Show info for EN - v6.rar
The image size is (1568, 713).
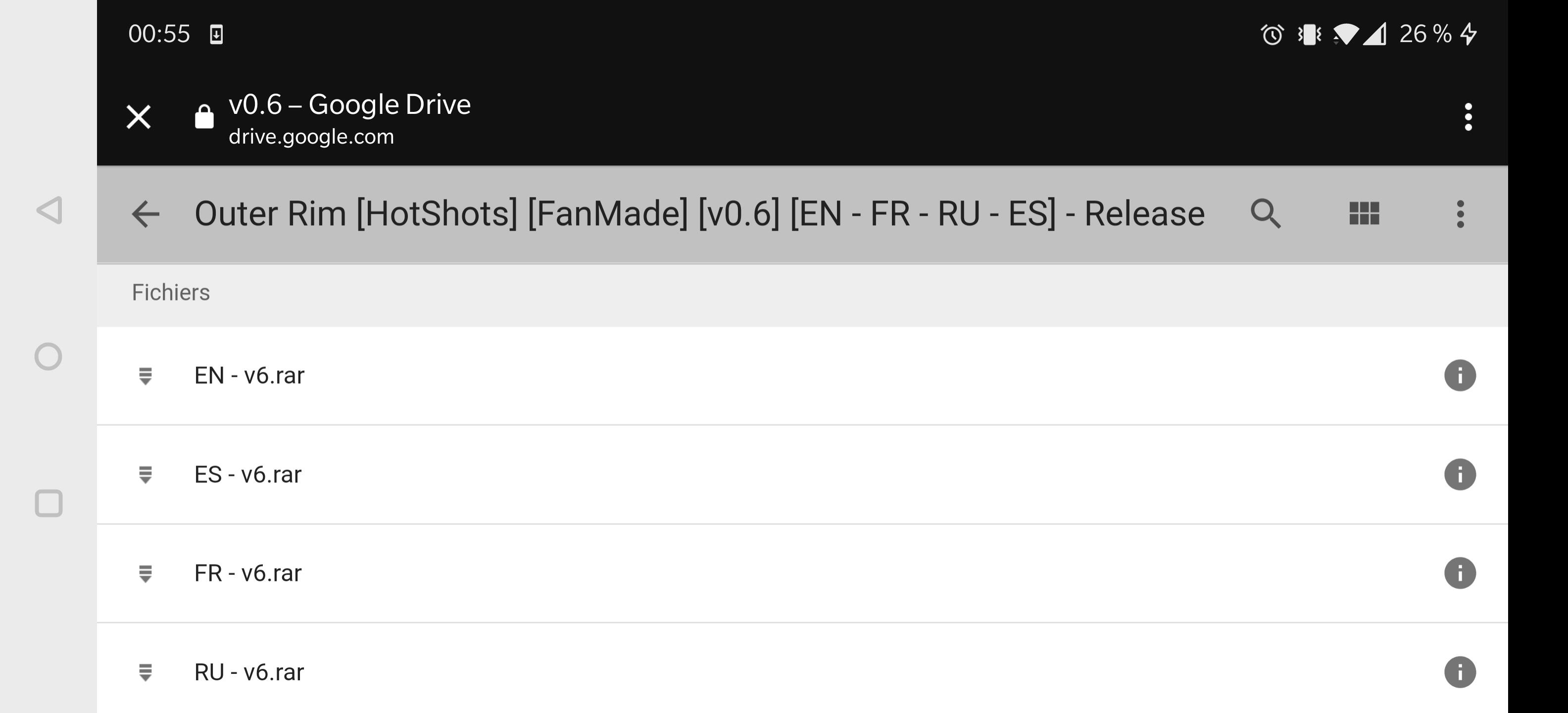tap(1460, 375)
